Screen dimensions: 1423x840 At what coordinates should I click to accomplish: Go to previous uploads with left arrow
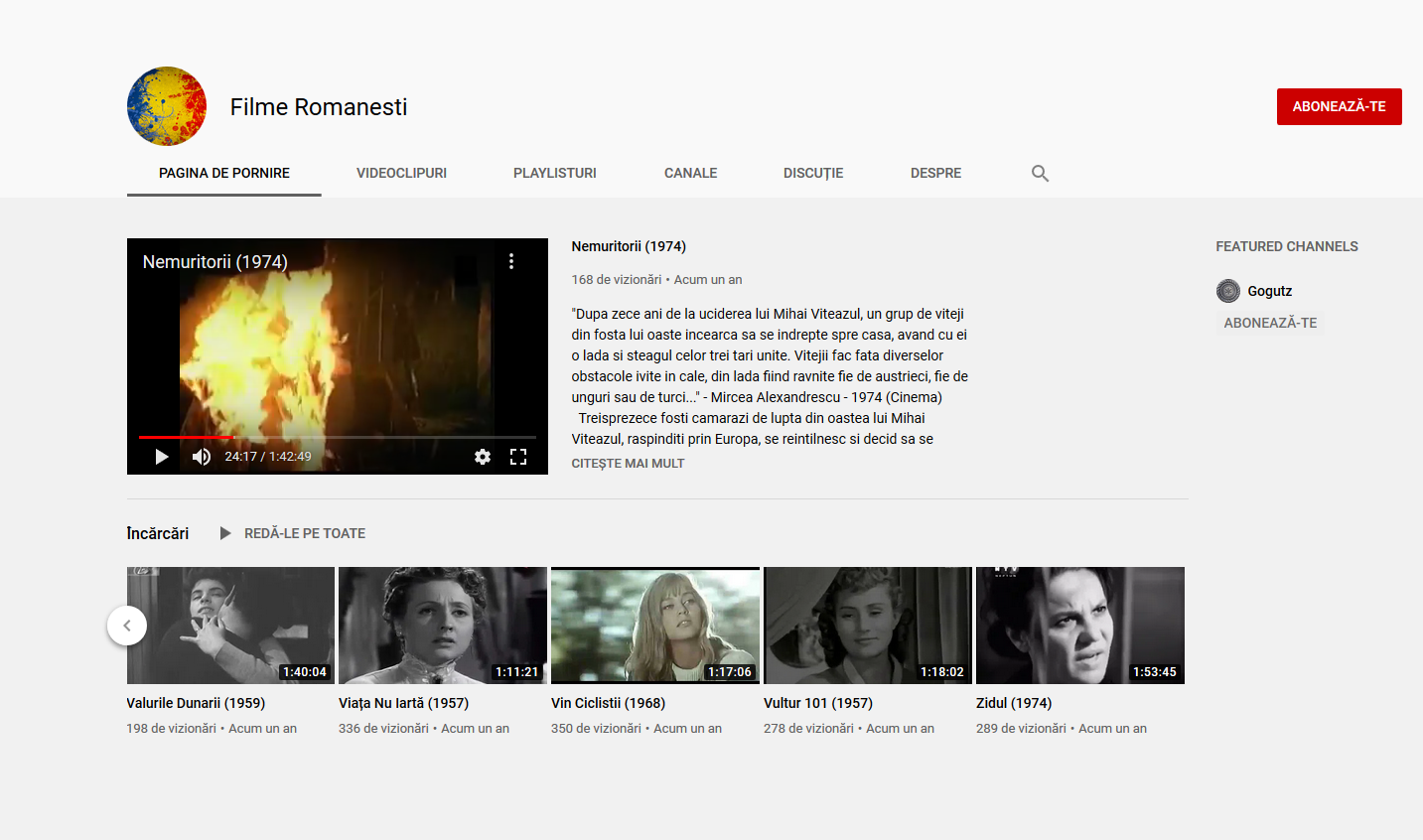(127, 626)
